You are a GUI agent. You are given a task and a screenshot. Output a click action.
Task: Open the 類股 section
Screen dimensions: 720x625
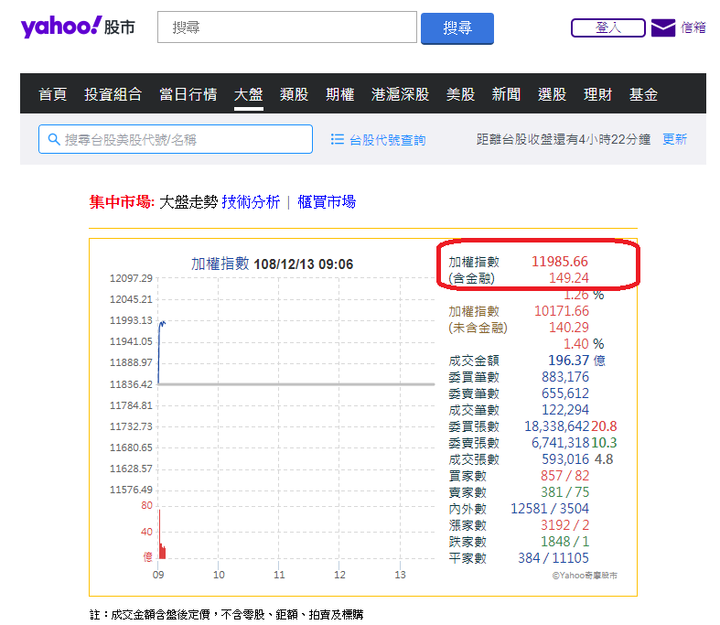pyautogui.click(x=294, y=95)
